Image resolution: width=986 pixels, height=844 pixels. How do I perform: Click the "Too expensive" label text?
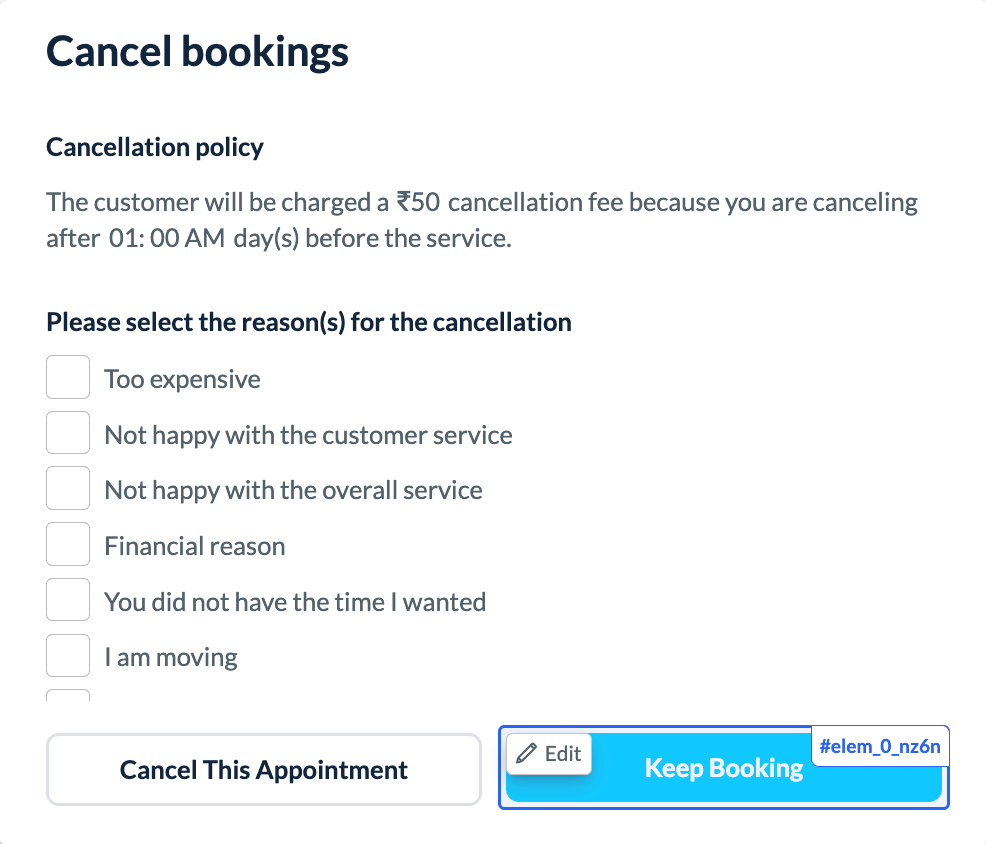[x=182, y=380]
